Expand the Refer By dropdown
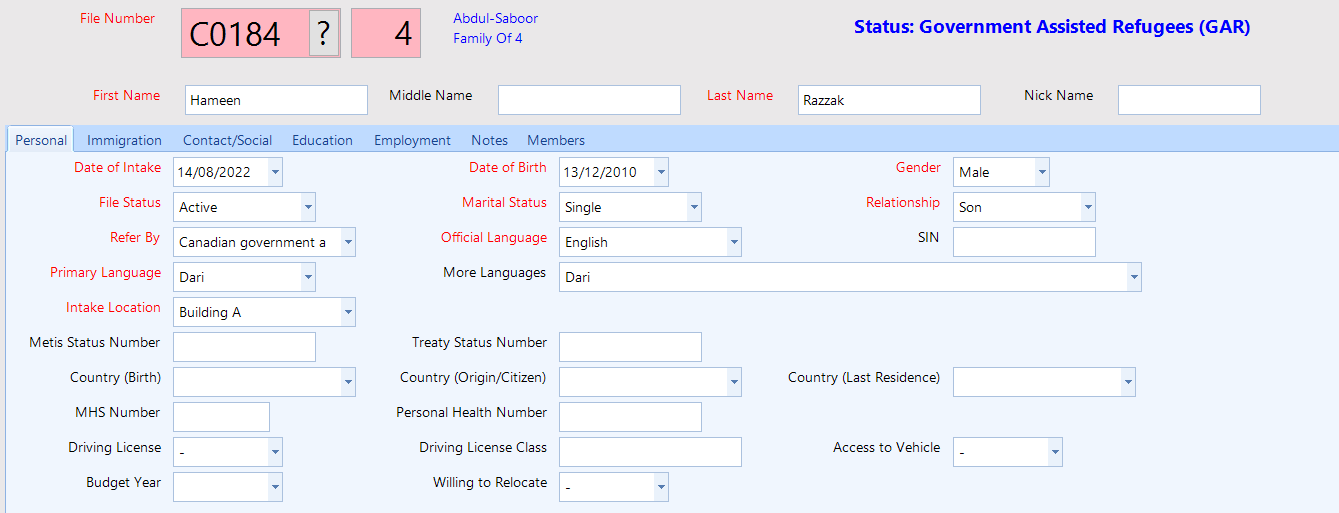The width and height of the screenshot is (1339, 513). (348, 242)
